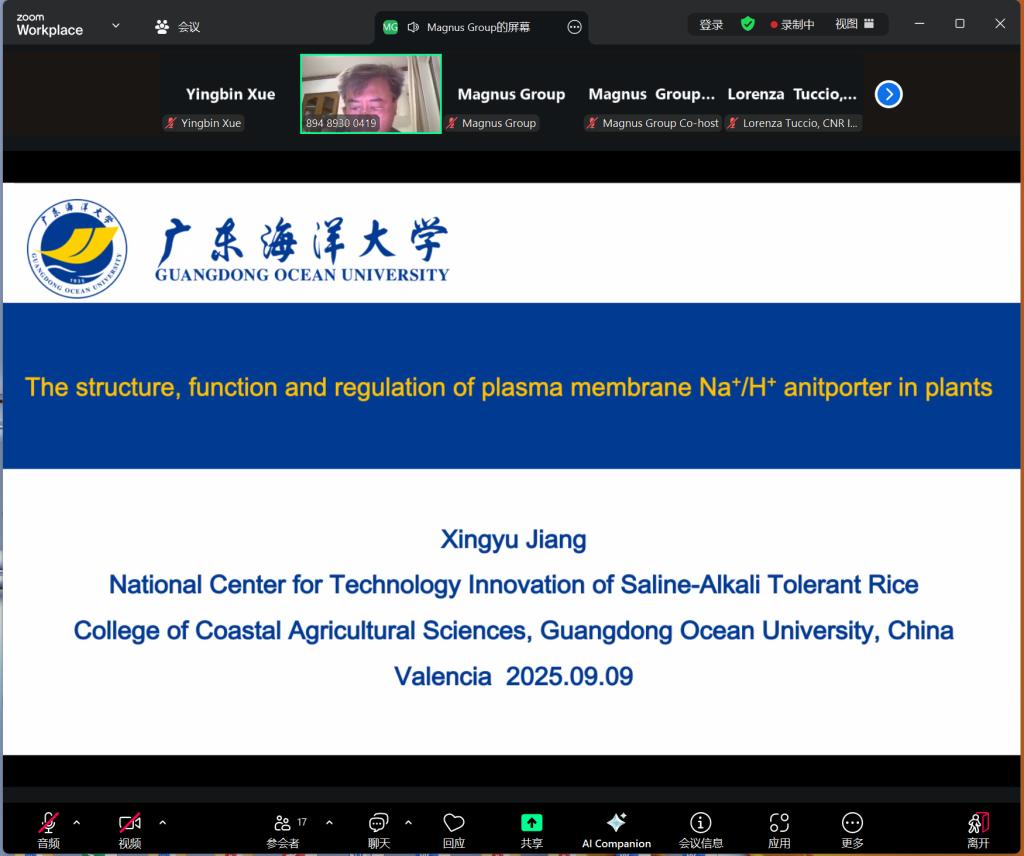
Task: Click the green security shield icon
Action: tap(747, 24)
